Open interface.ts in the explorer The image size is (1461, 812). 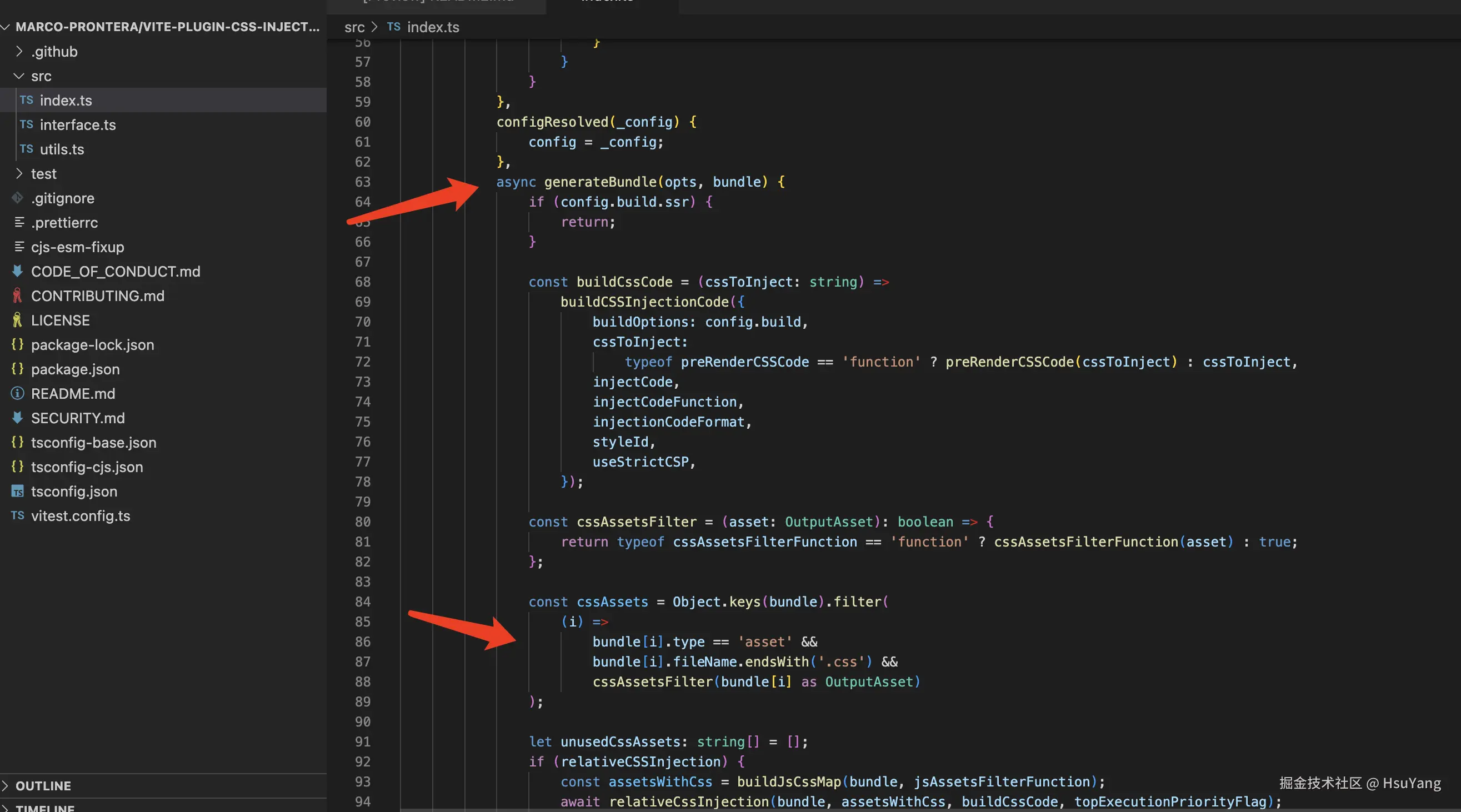78,125
